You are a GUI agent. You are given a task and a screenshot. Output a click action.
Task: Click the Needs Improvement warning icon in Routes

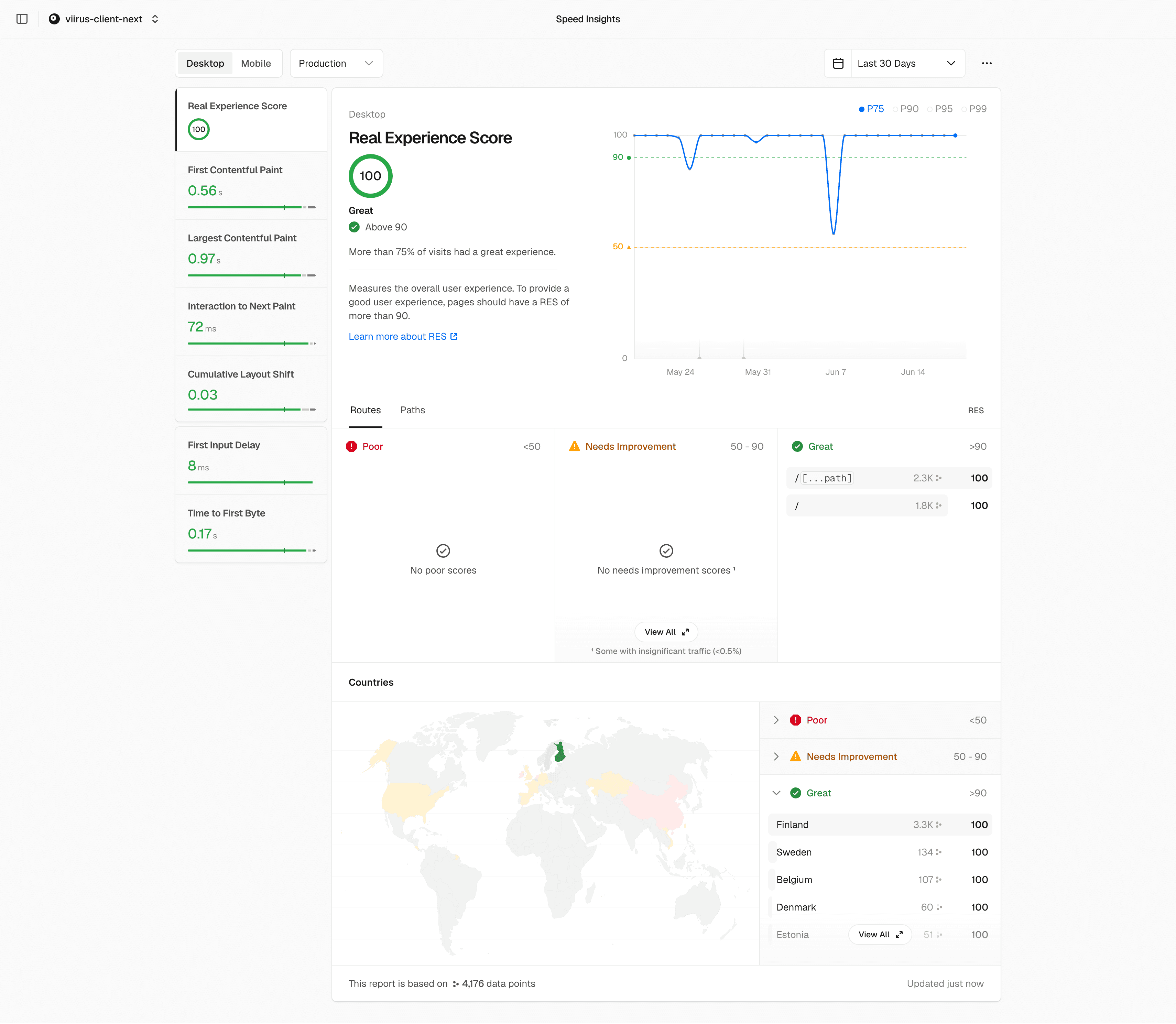tap(574, 446)
